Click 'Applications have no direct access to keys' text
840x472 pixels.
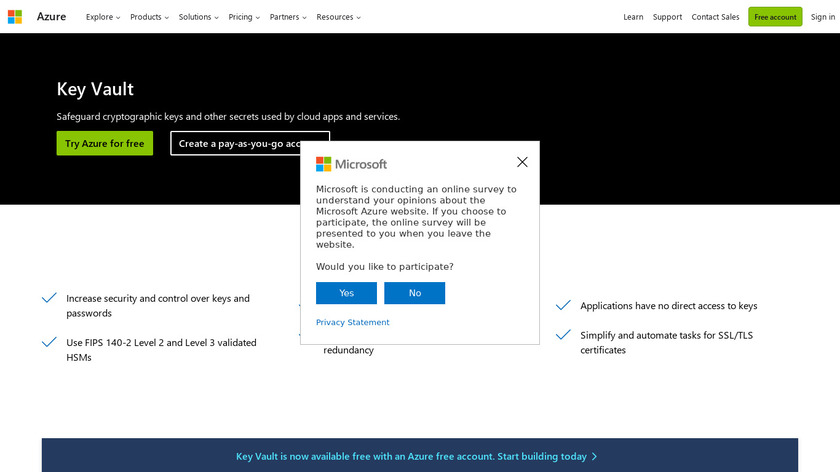(x=669, y=305)
